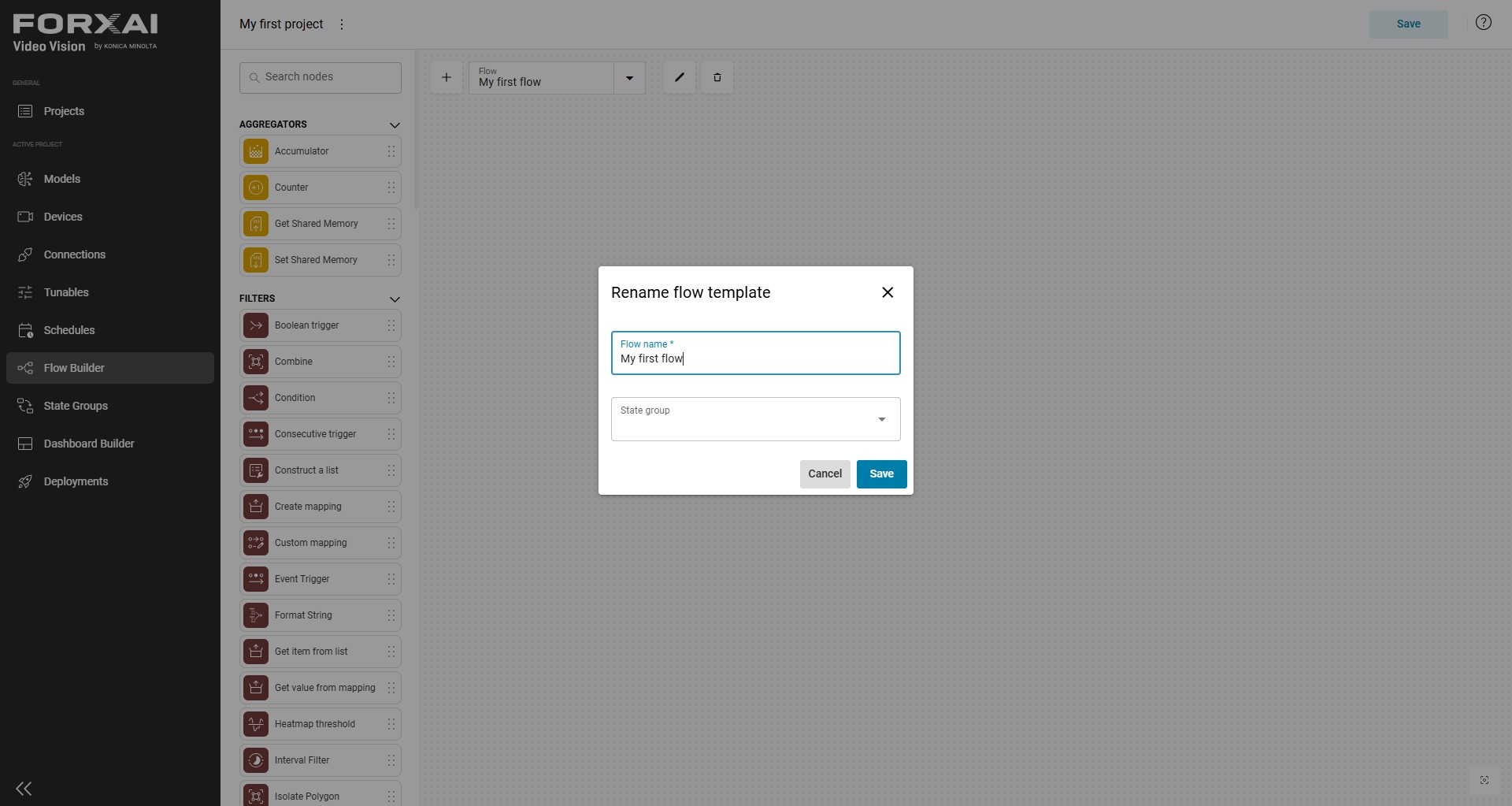1512x806 pixels.
Task: Click the FORXAI Video Vision logo
Action: [x=85, y=33]
